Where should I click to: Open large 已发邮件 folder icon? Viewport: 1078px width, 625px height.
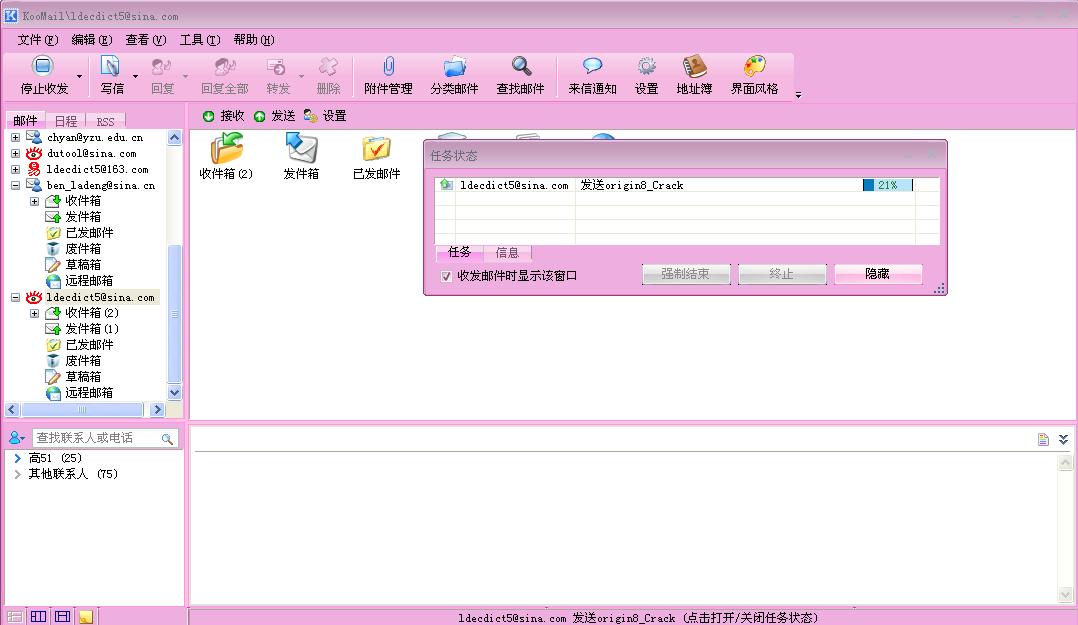pyautogui.click(x=376, y=148)
